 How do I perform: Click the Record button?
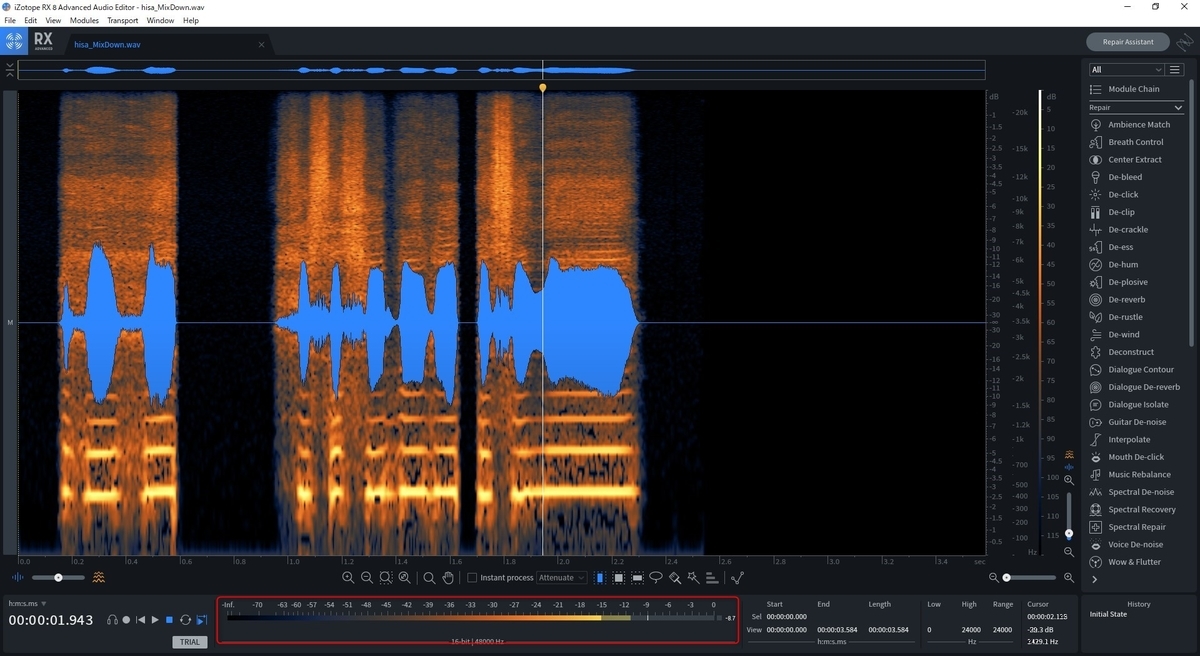126,620
